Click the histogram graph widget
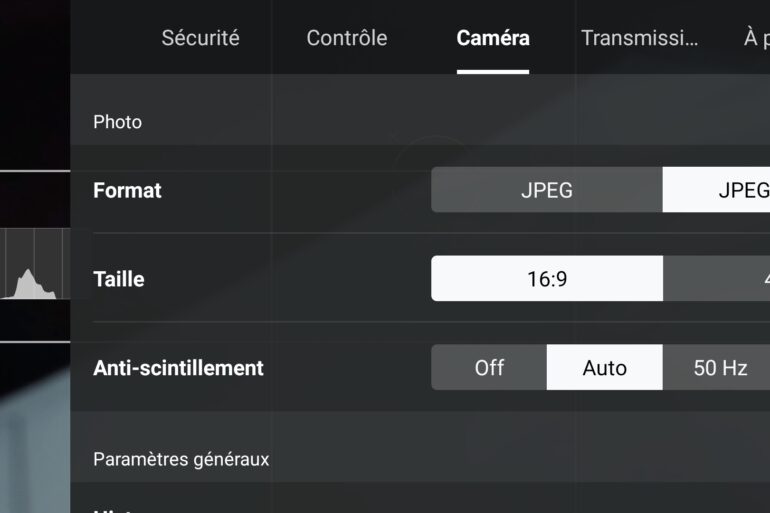The height and width of the screenshot is (513, 770). tap(32, 265)
